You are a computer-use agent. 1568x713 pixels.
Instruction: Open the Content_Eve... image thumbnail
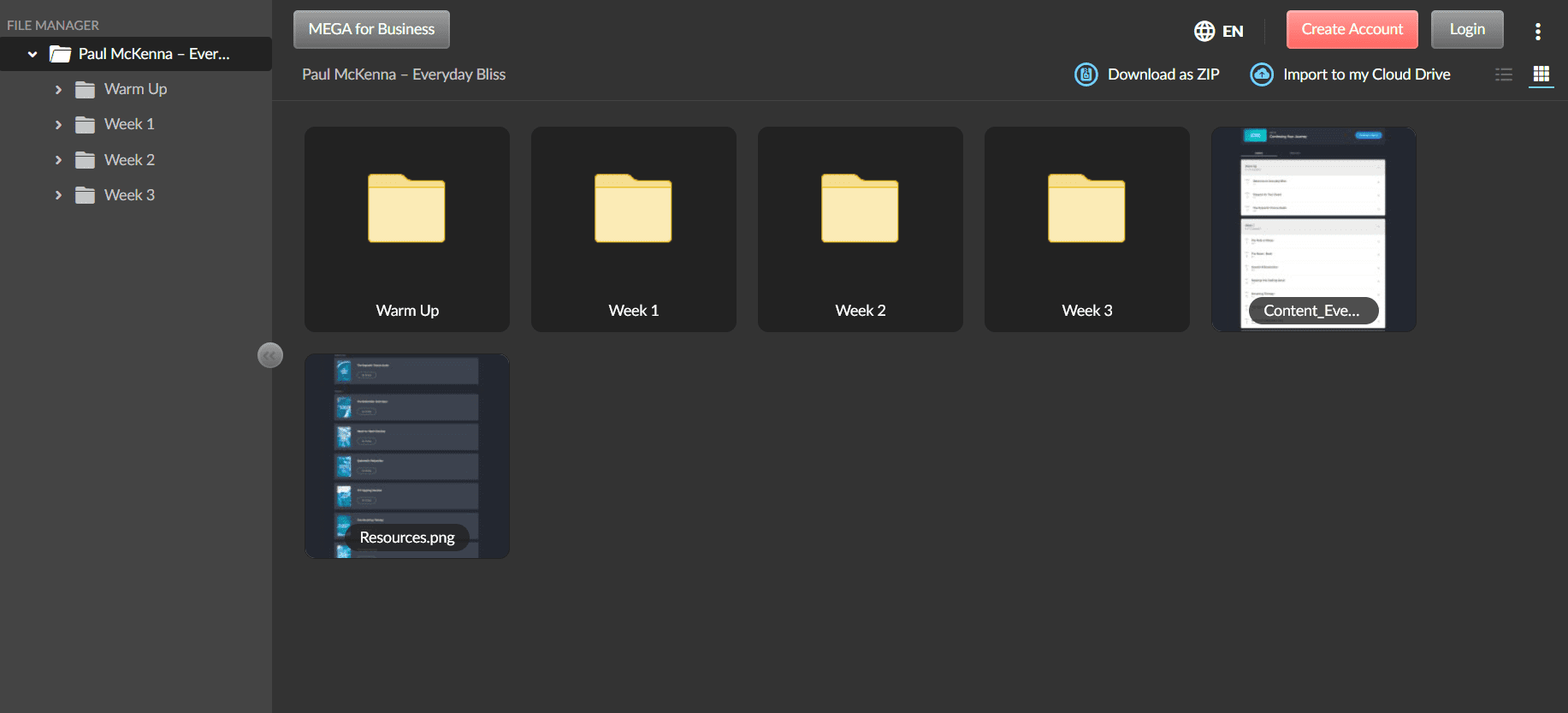(1314, 229)
